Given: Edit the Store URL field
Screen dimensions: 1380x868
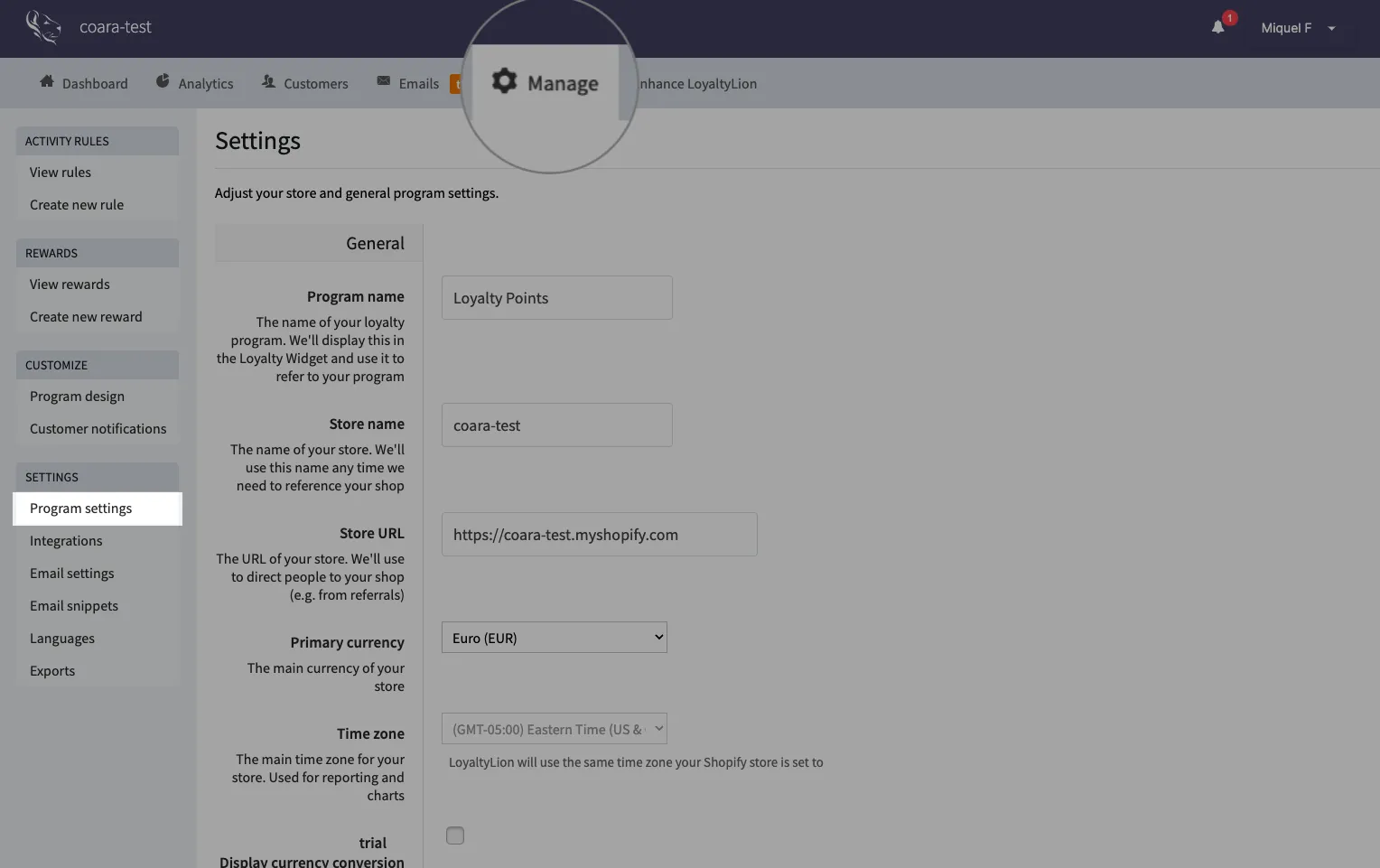Looking at the screenshot, I should pos(599,535).
